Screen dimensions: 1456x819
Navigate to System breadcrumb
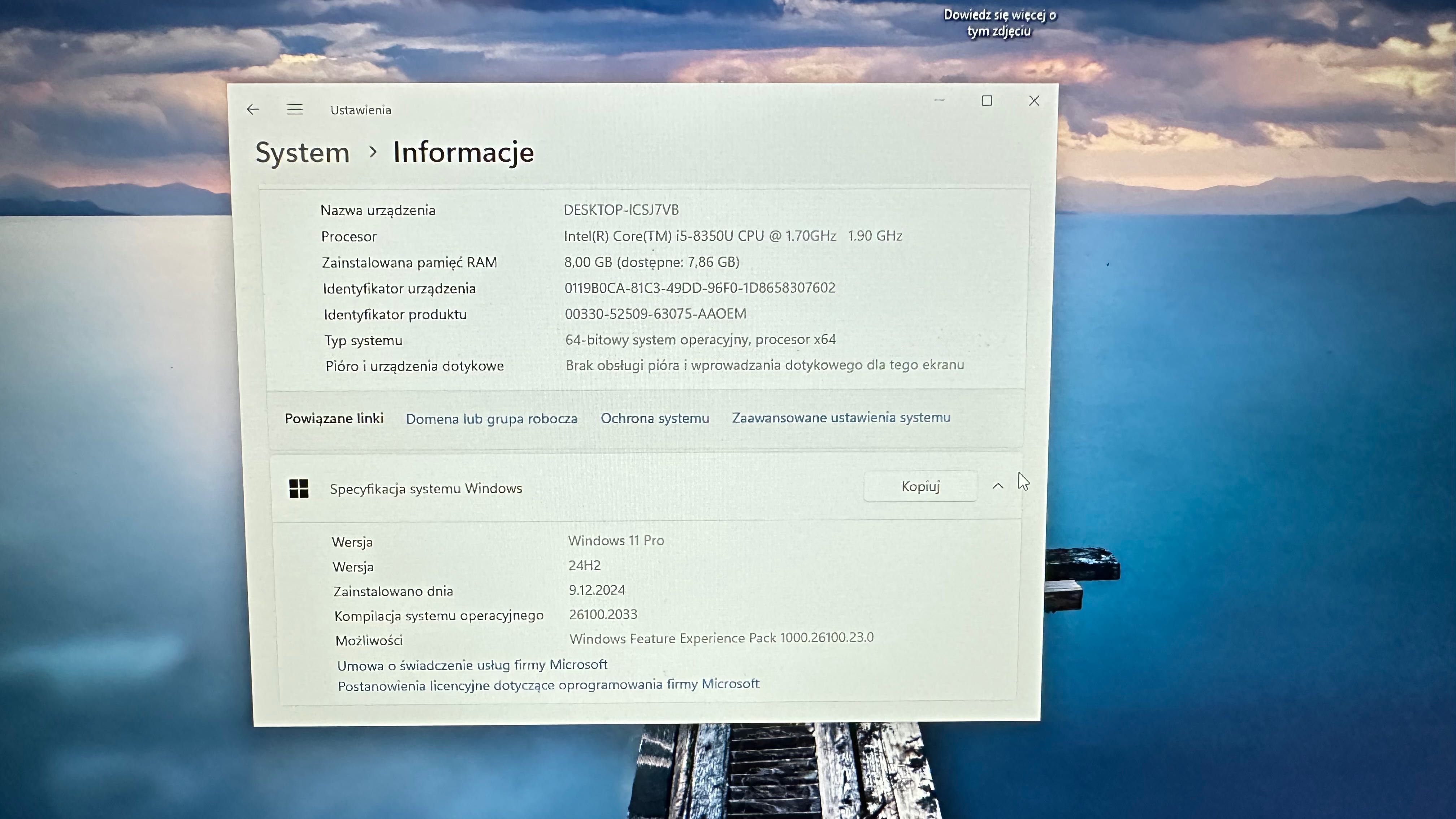point(302,153)
